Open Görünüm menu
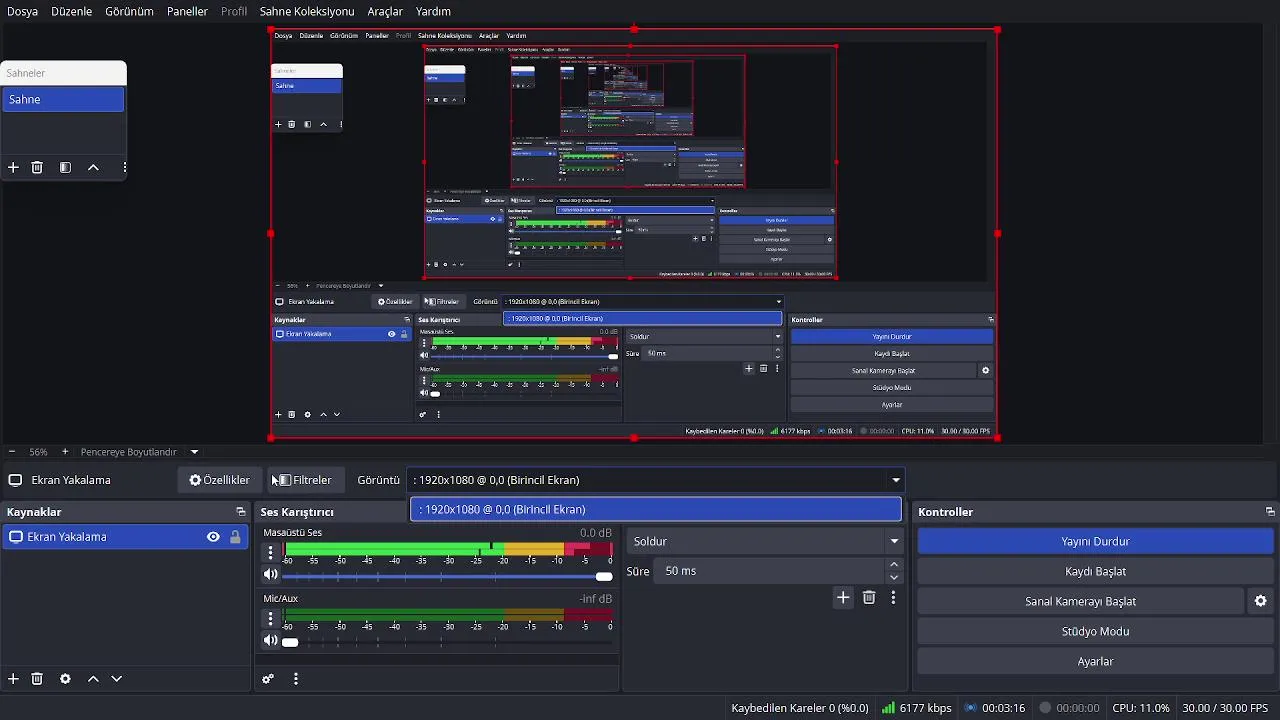The height and width of the screenshot is (720, 1280). coord(130,11)
